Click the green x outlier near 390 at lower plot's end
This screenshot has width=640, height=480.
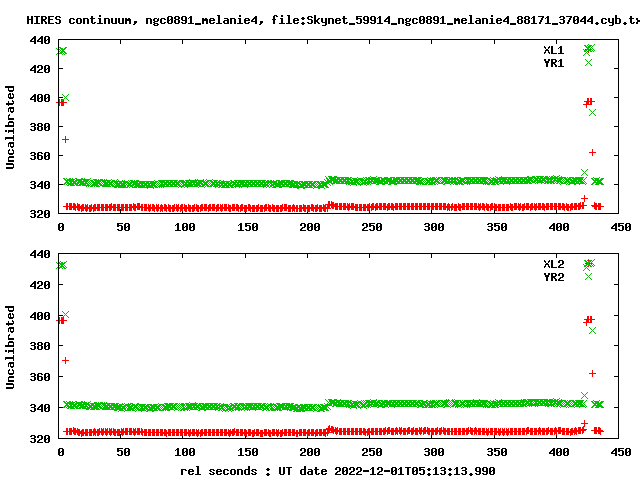(x=592, y=331)
